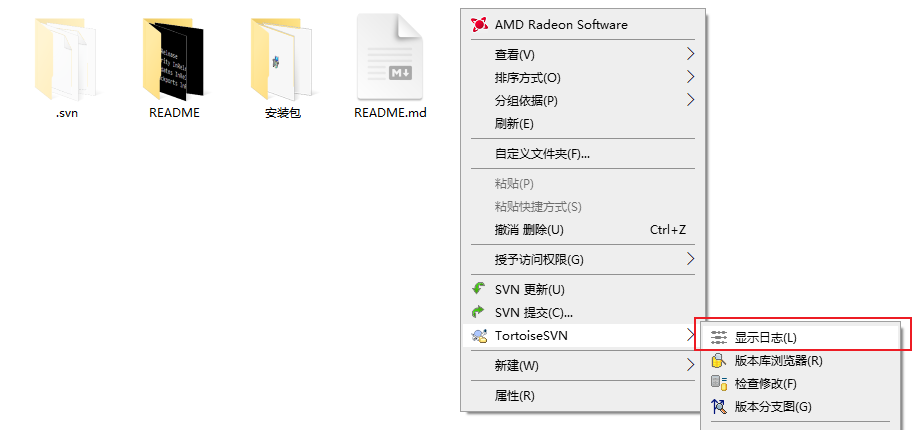918x430 pixels.
Task: Click the SVN Update green arrow icon
Action: point(478,289)
